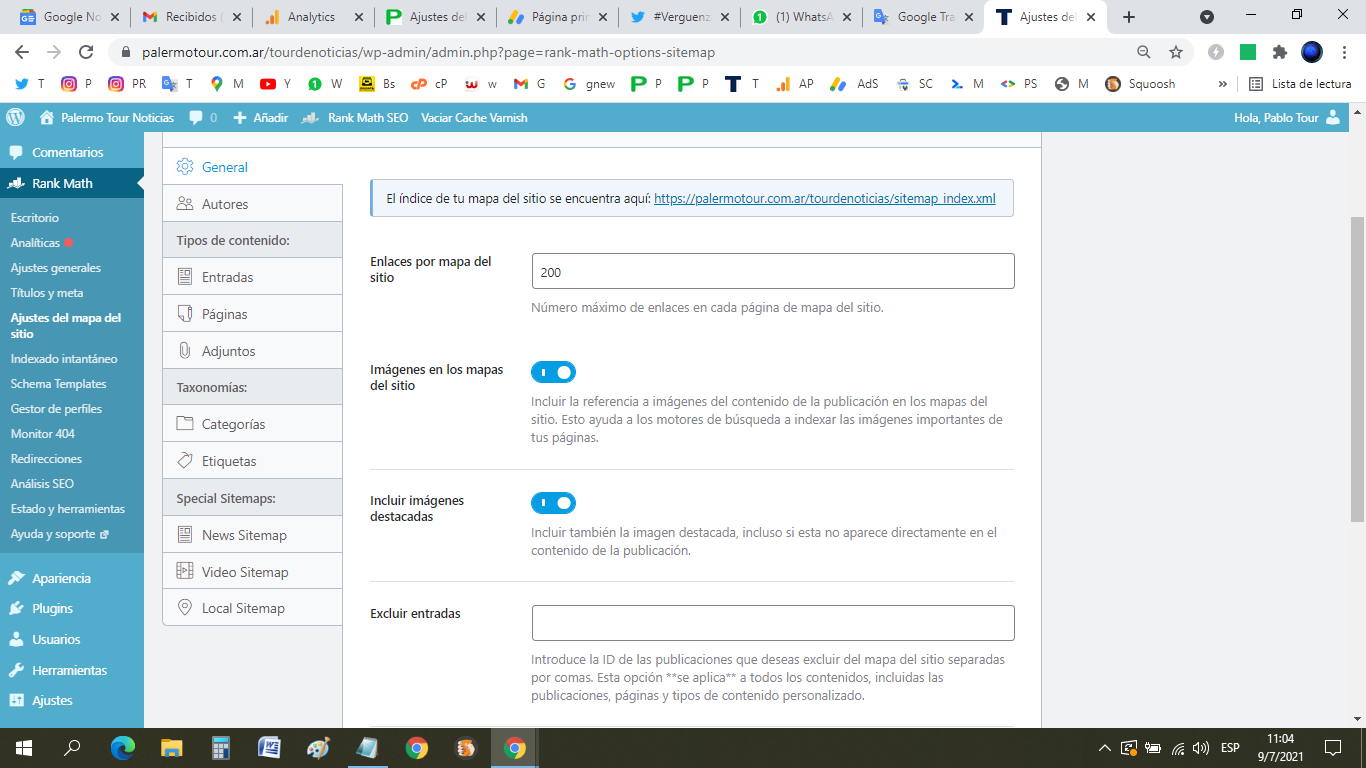This screenshot has height=768, width=1366.
Task: Open the sitemap_index.xml link
Action: 824,198
